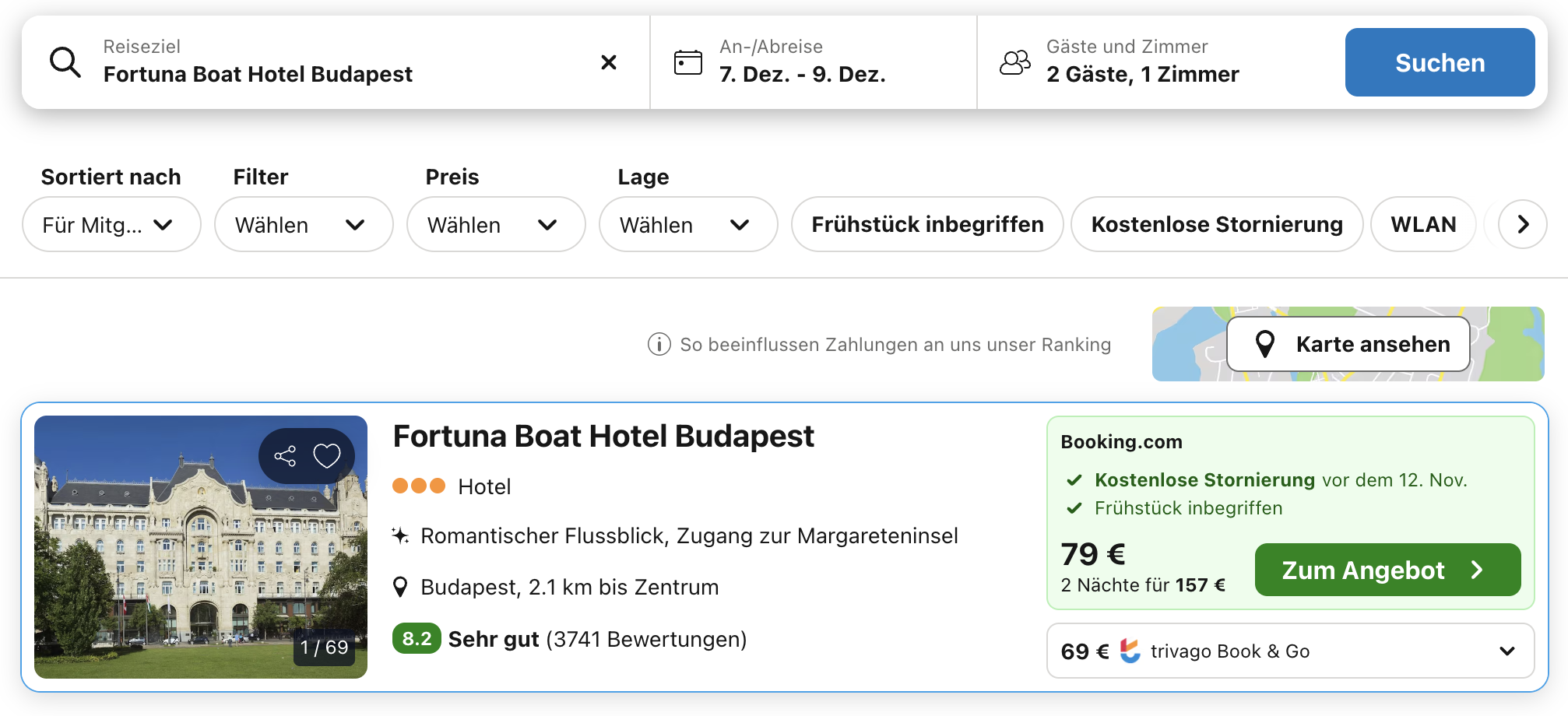Click the search magnifier icon
1568x716 pixels.
pyautogui.click(x=65, y=62)
